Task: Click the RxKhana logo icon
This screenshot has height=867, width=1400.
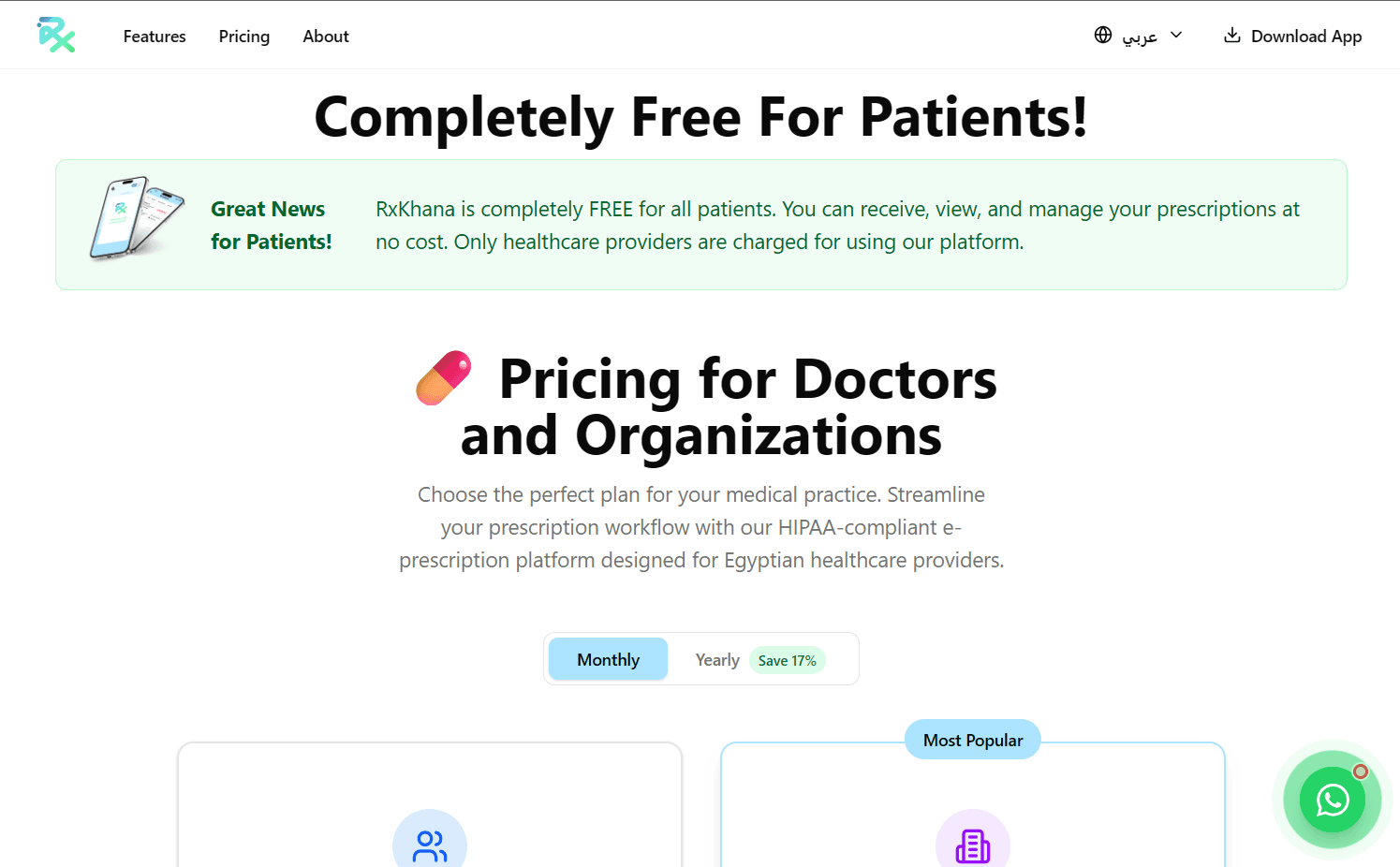Action: point(56,36)
